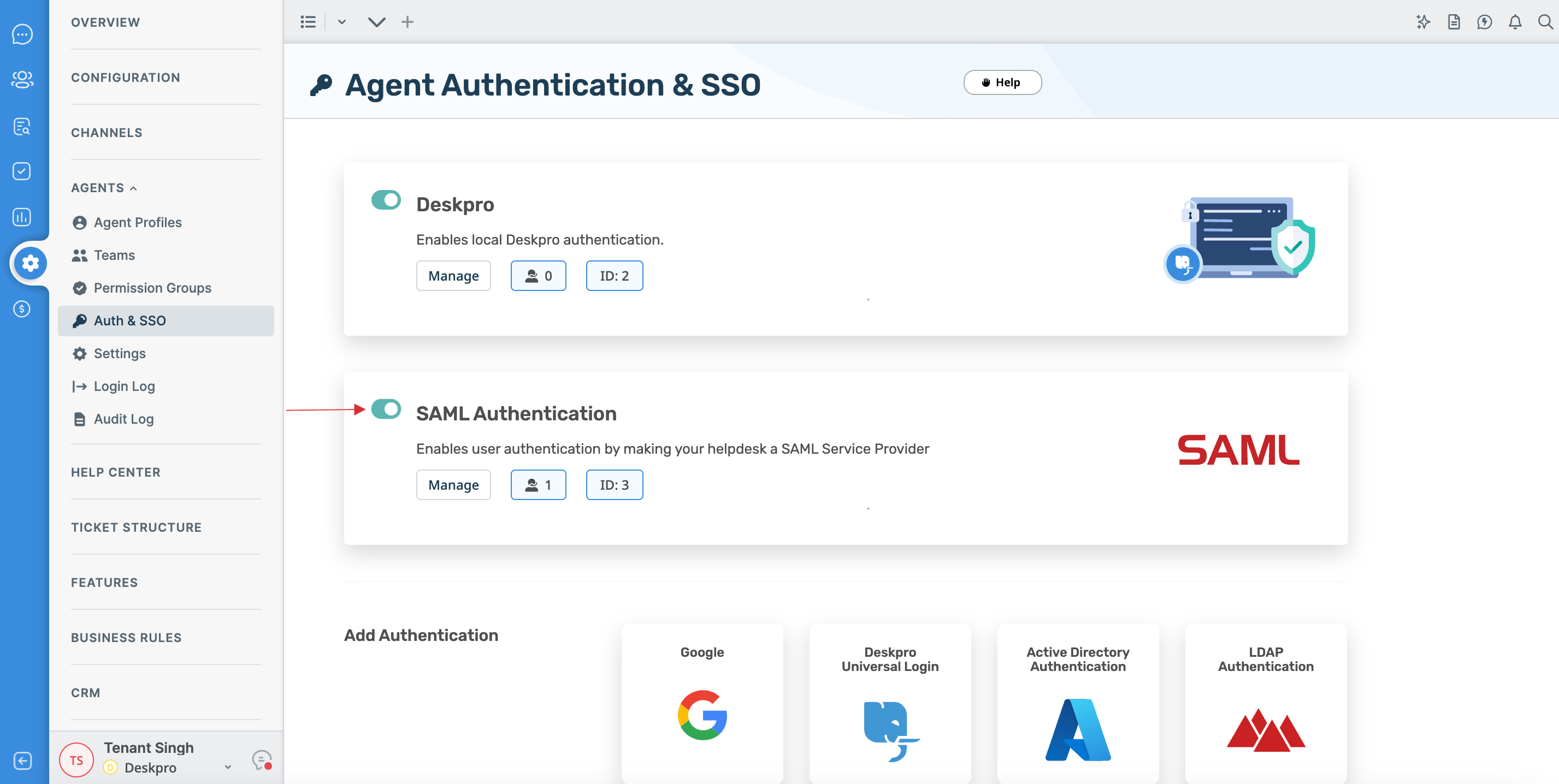This screenshot has height=784, width=1559.
Task: Open the Login Log
Action: tap(166, 386)
